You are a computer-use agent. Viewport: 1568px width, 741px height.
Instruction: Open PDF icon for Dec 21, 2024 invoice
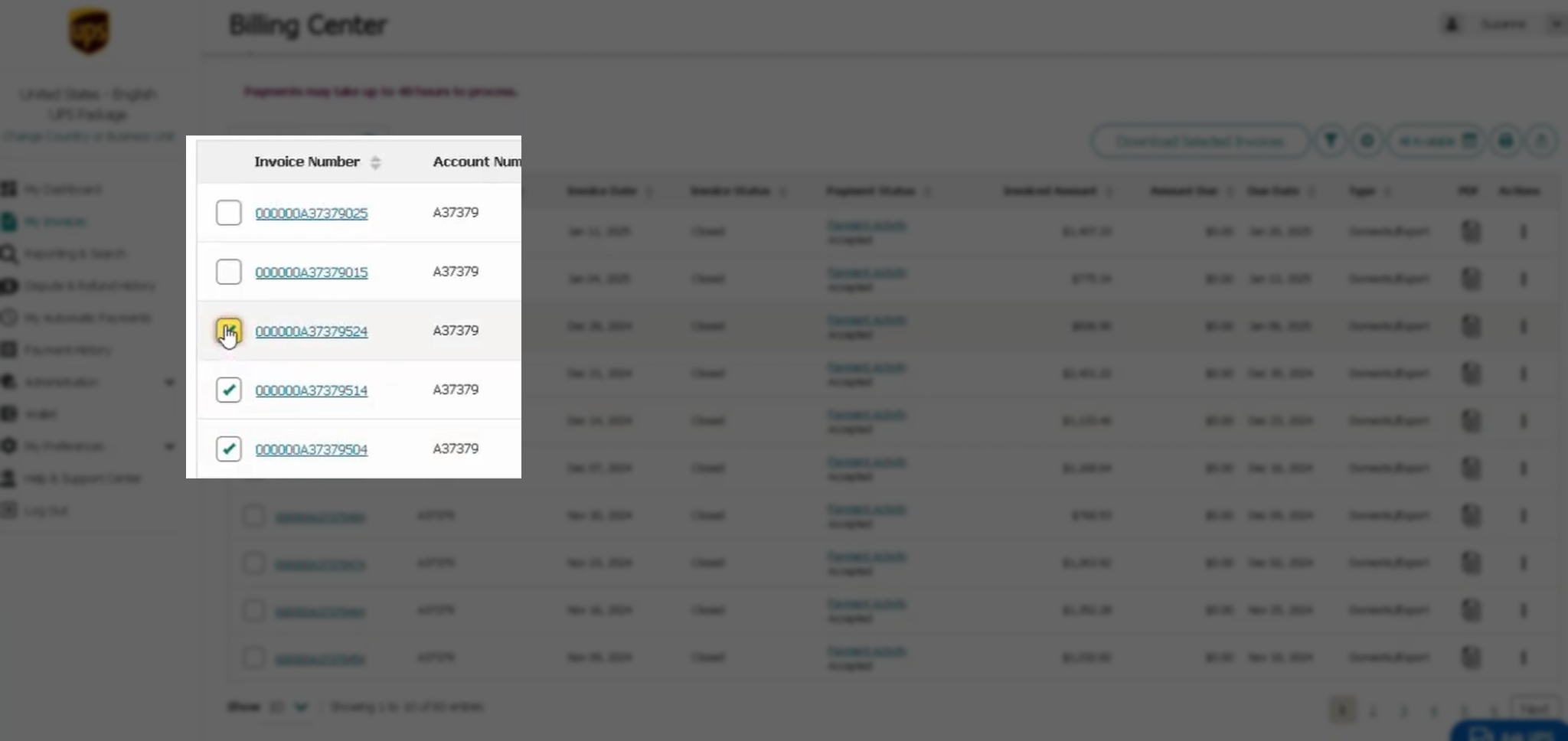click(1471, 374)
